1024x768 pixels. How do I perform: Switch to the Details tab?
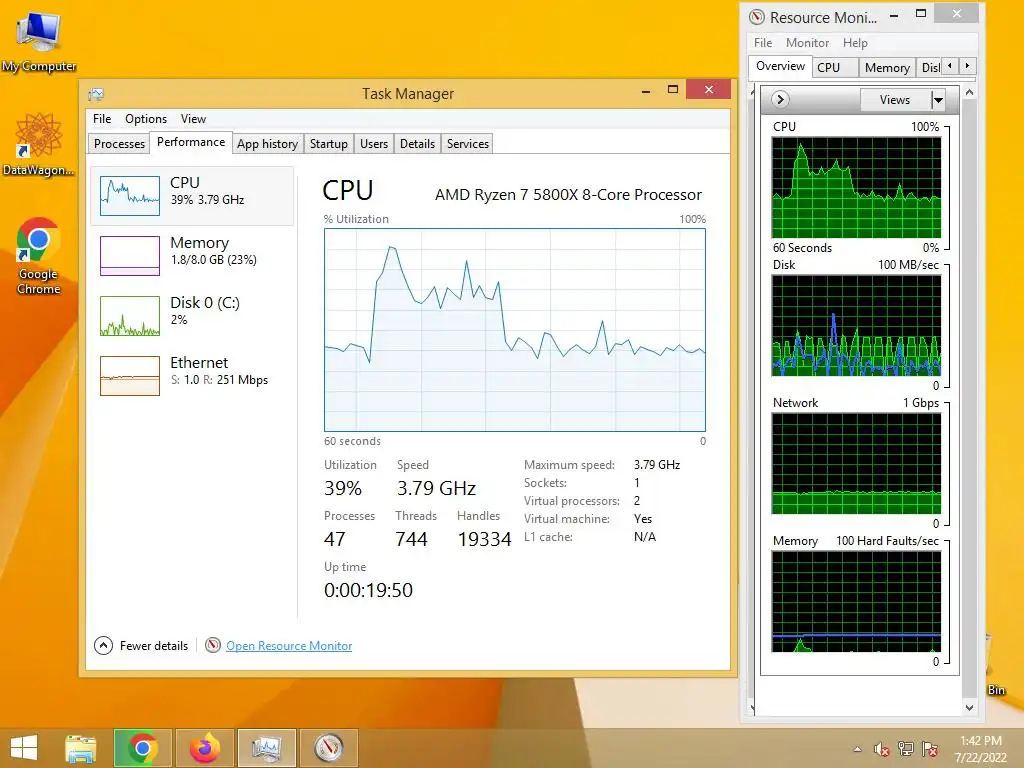(417, 144)
